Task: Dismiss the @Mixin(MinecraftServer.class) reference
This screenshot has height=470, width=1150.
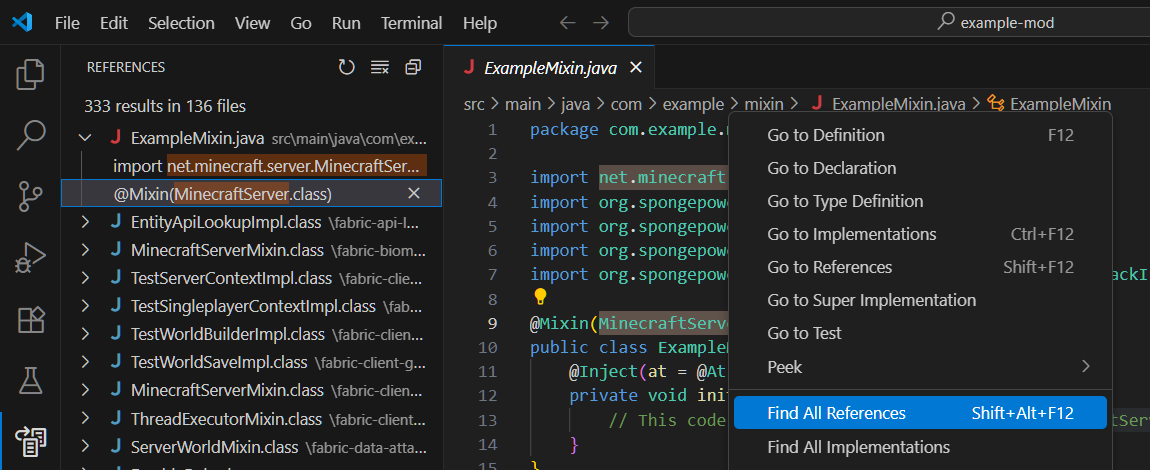Action: click(414, 193)
